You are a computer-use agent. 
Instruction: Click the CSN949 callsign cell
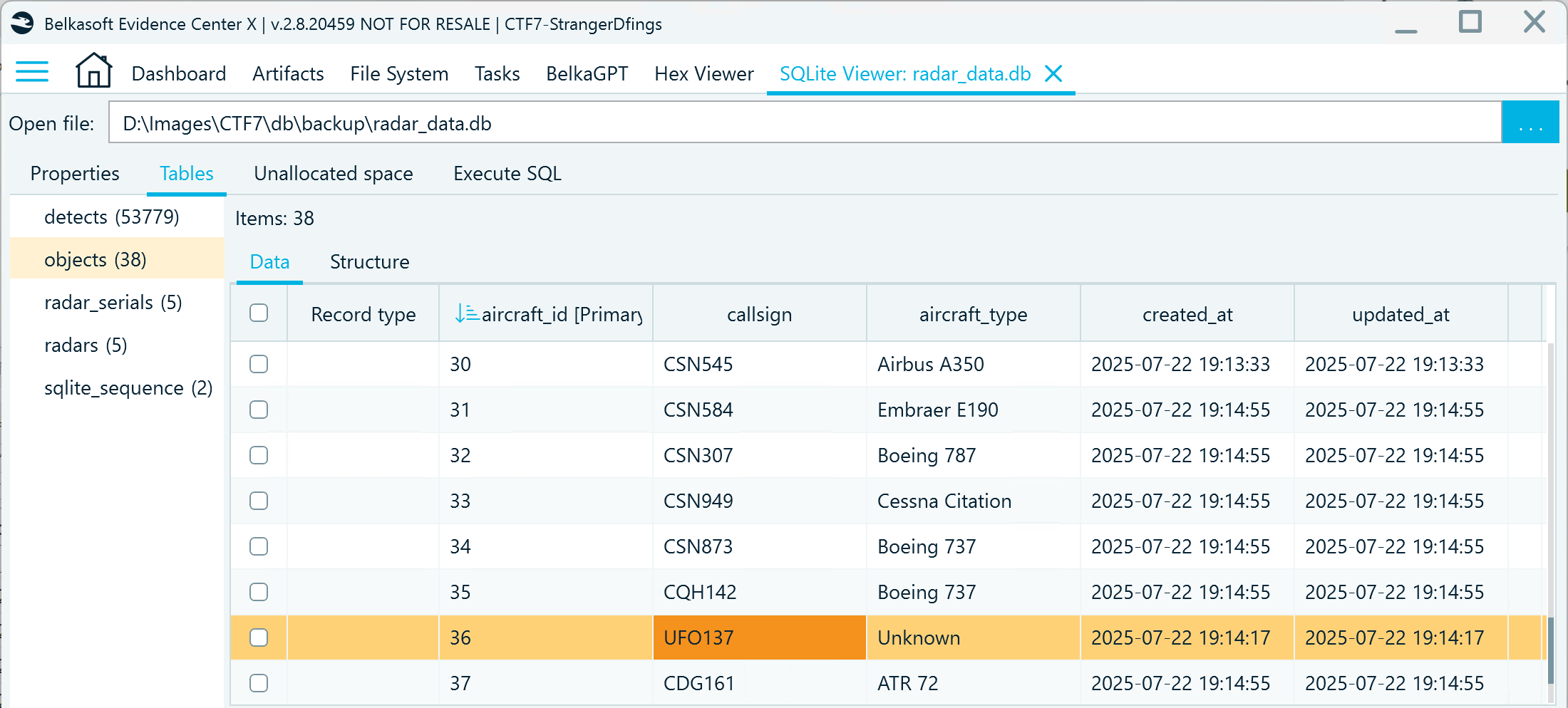pyautogui.click(x=760, y=501)
